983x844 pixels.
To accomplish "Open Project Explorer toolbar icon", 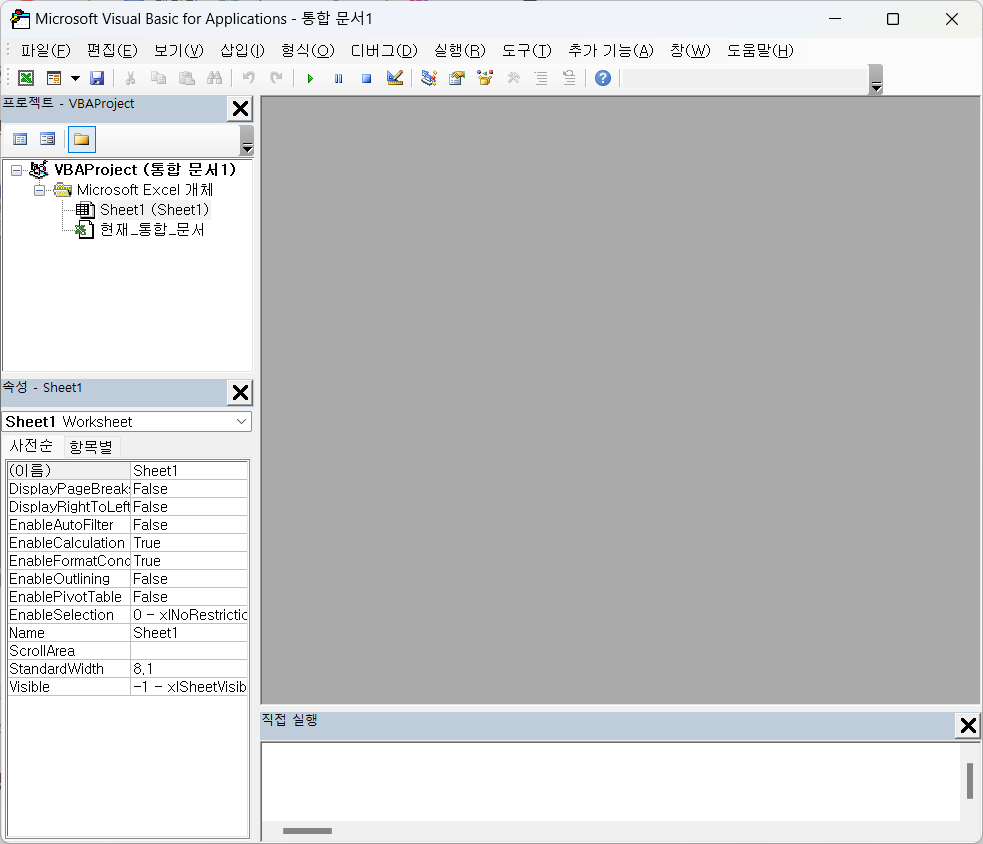I will (x=429, y=78).
